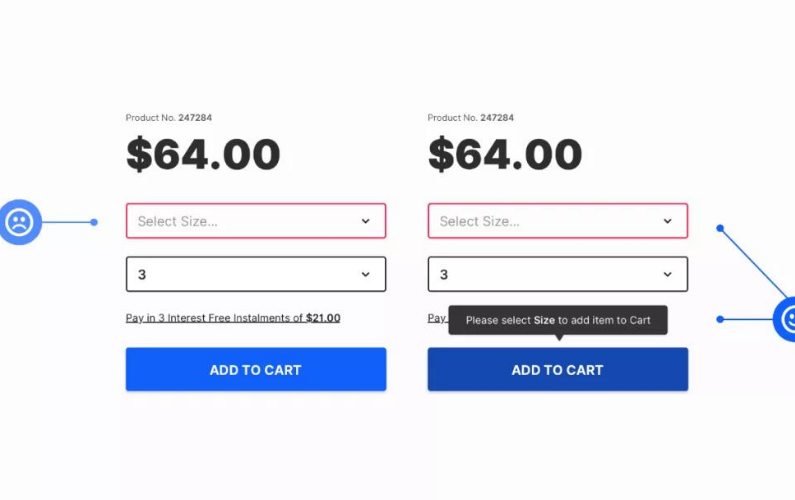795x500 pixels.
Task: Click chevron arrow in left Select Size box
Action: pos(366,221)
